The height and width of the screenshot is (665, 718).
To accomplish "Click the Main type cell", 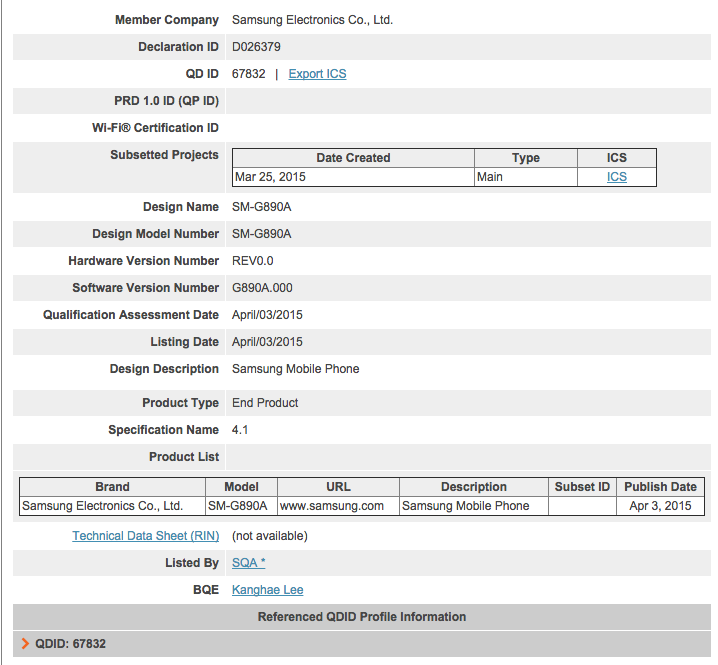I will [x=526, y=177].
